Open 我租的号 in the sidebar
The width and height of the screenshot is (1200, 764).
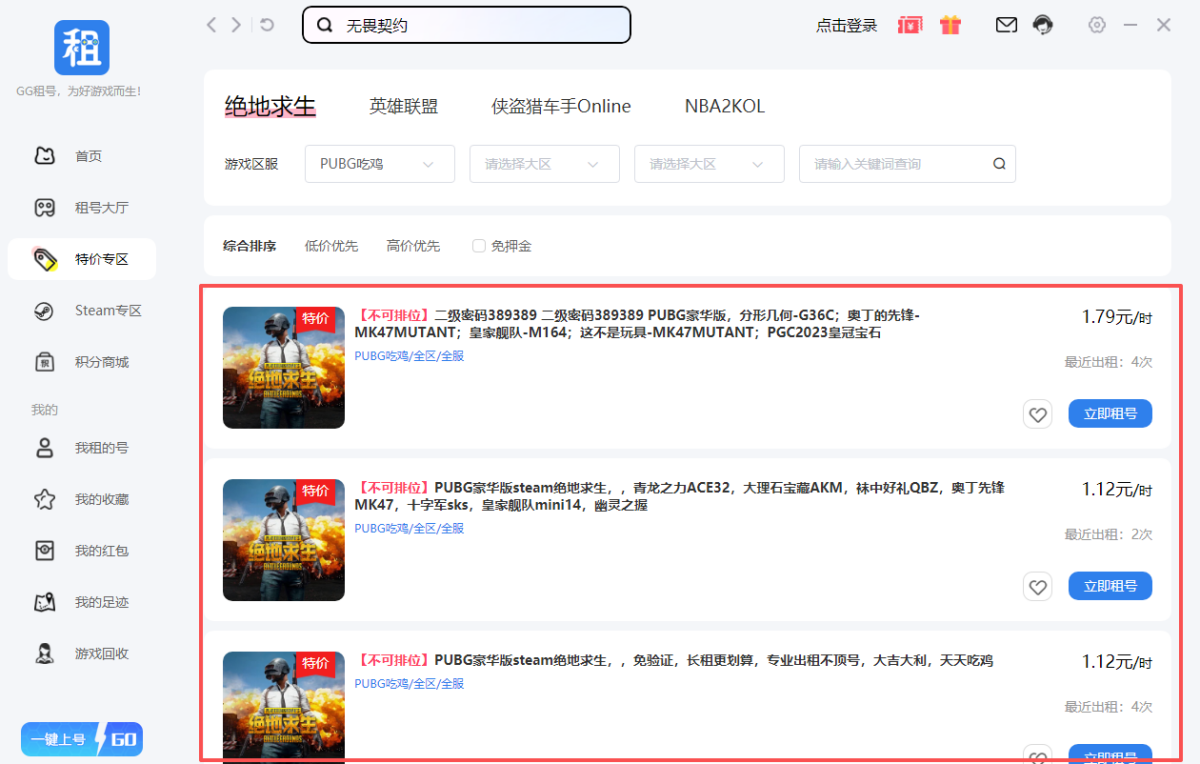pos(82,448)
